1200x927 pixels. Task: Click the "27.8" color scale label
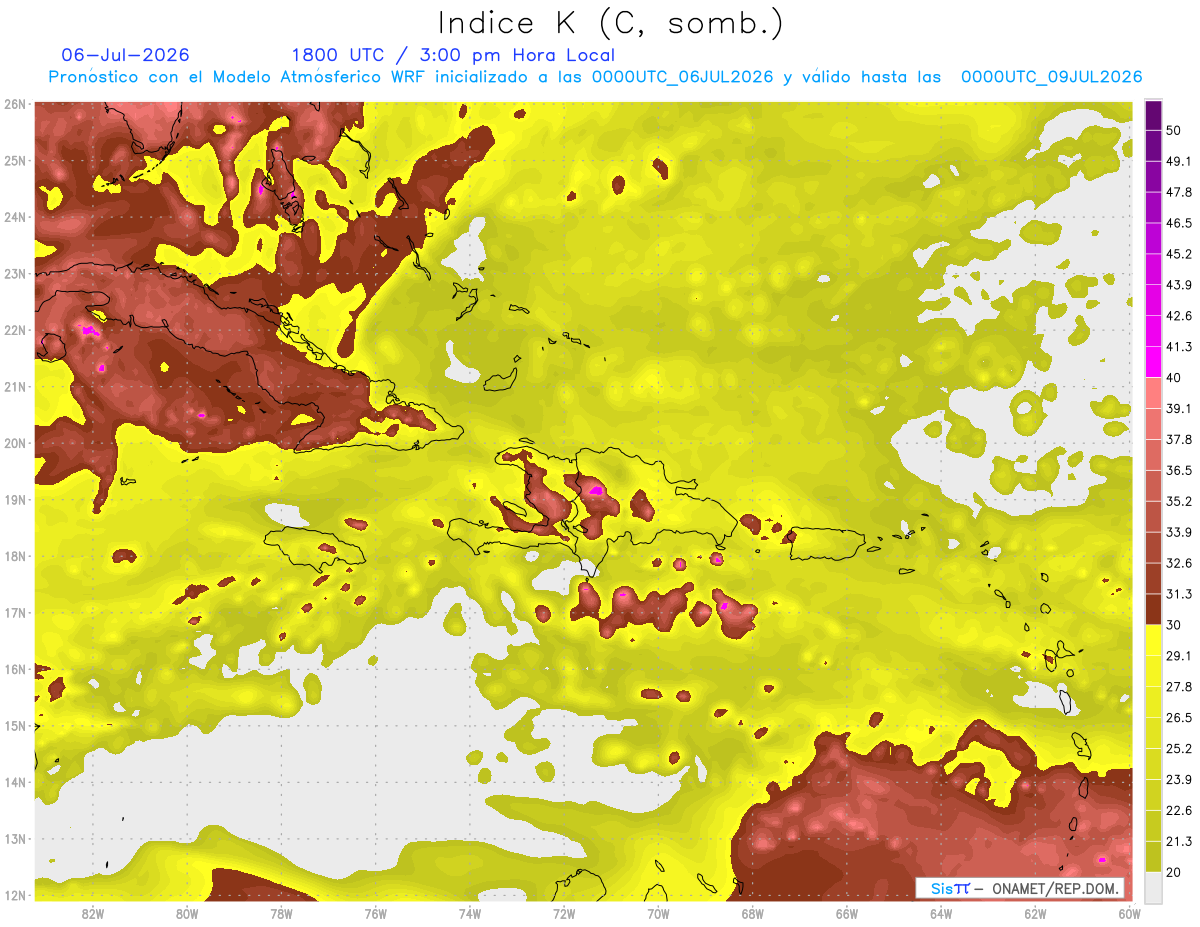click(x=1179, y=686)
